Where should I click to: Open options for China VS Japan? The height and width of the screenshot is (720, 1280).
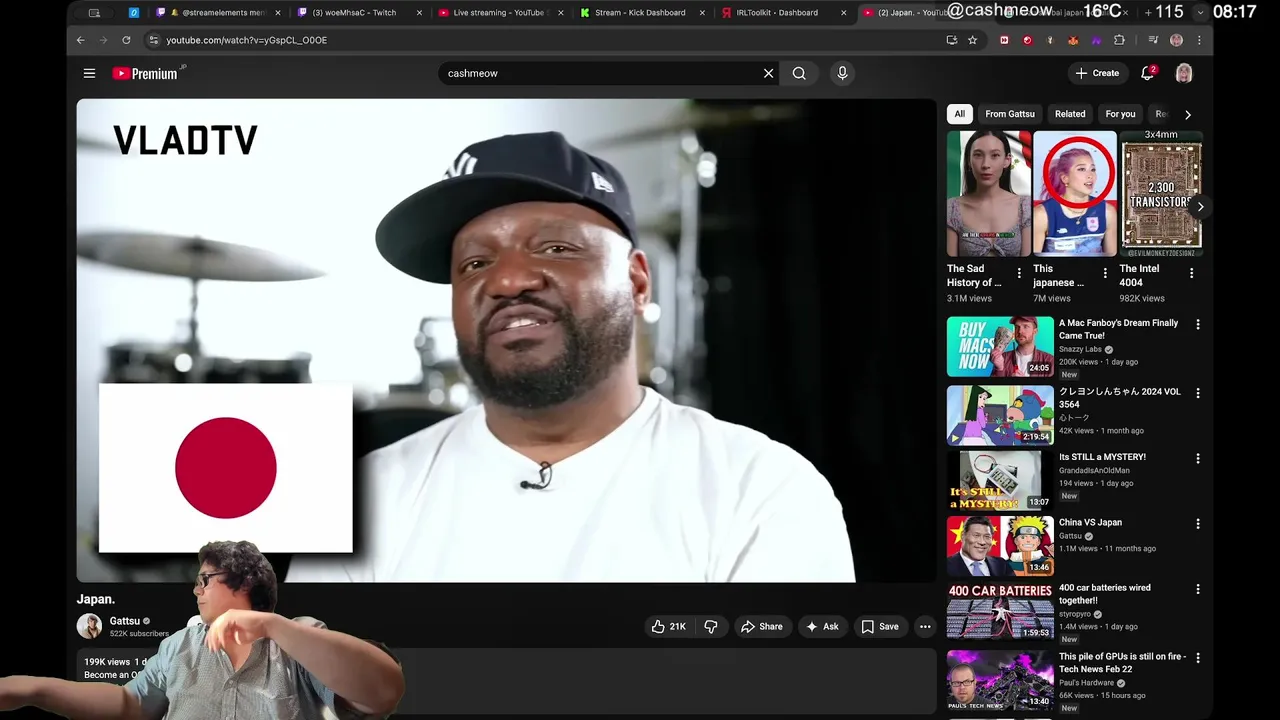[x=1197, y=523]
